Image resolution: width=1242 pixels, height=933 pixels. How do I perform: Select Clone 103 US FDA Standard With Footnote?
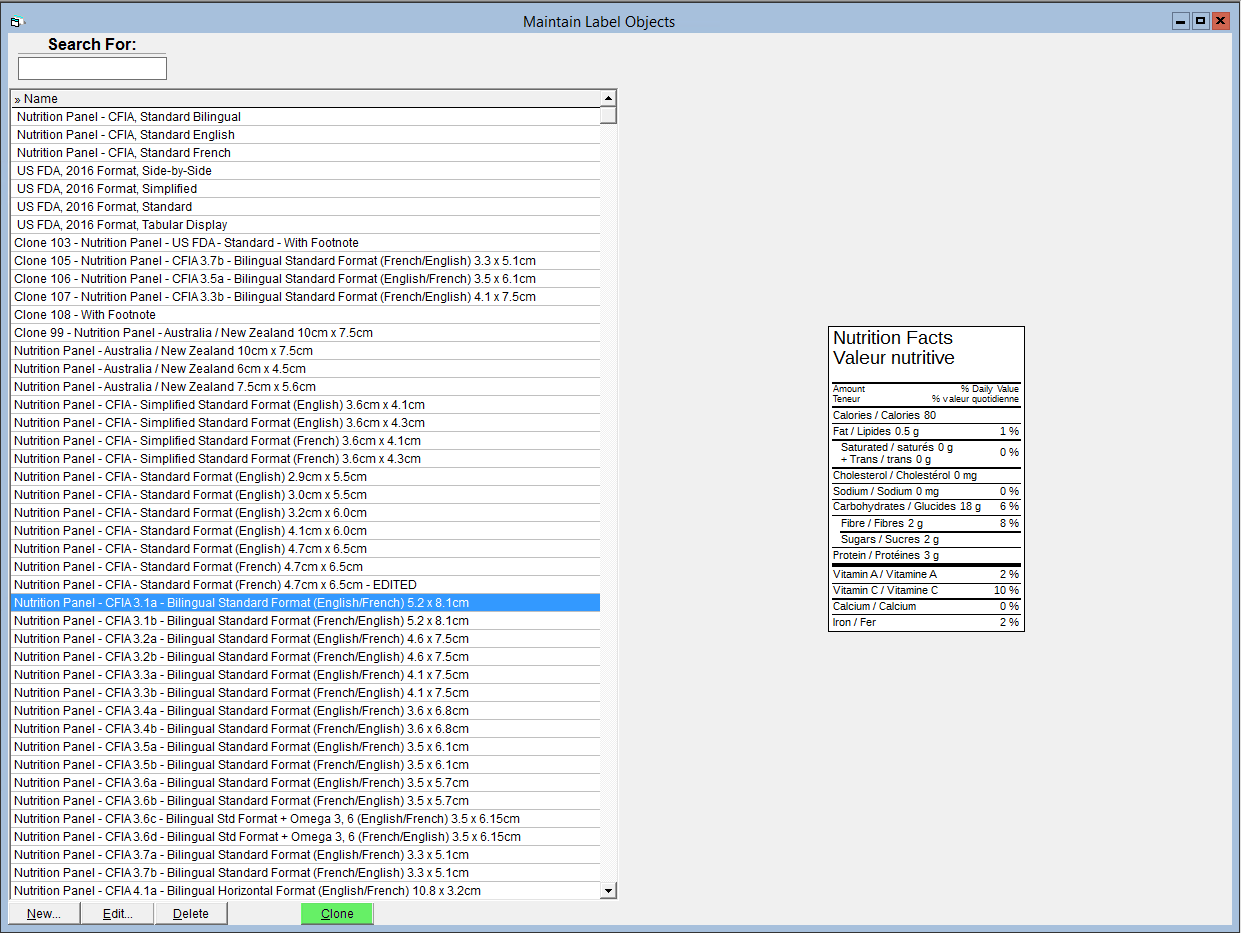(x=306, y=243)
